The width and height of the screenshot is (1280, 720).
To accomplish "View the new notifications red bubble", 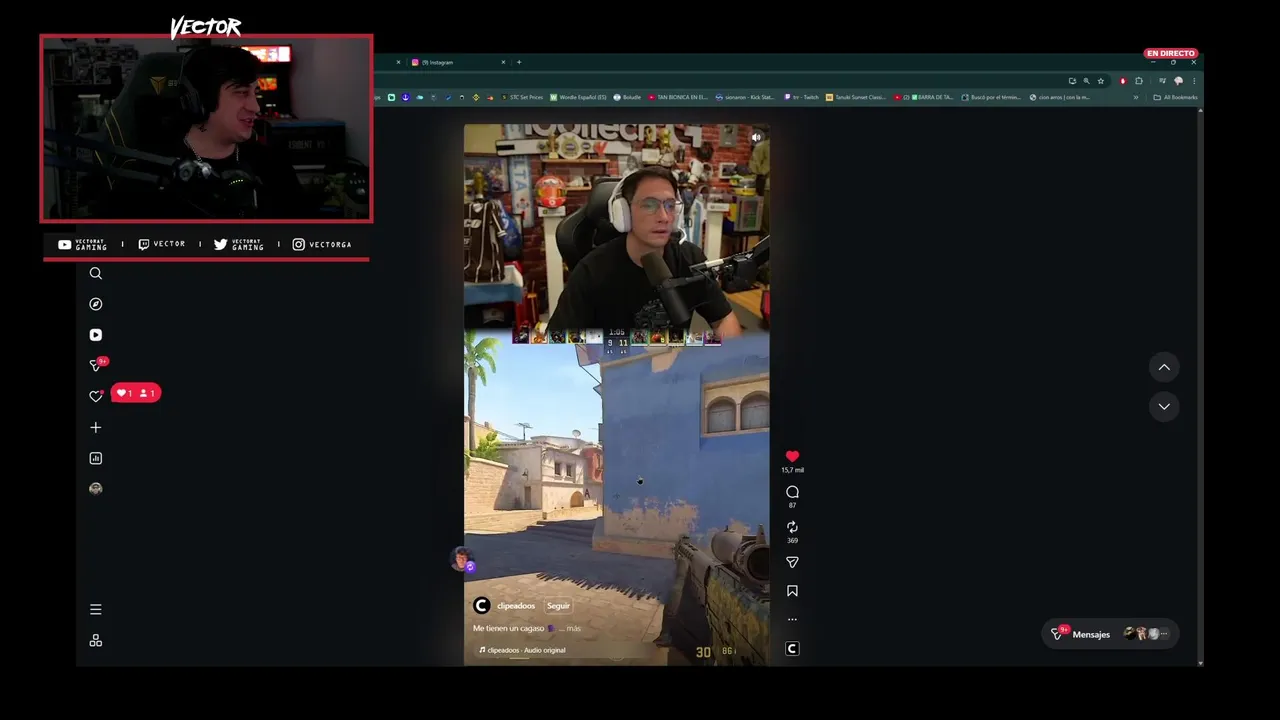I will coord(136,393).
